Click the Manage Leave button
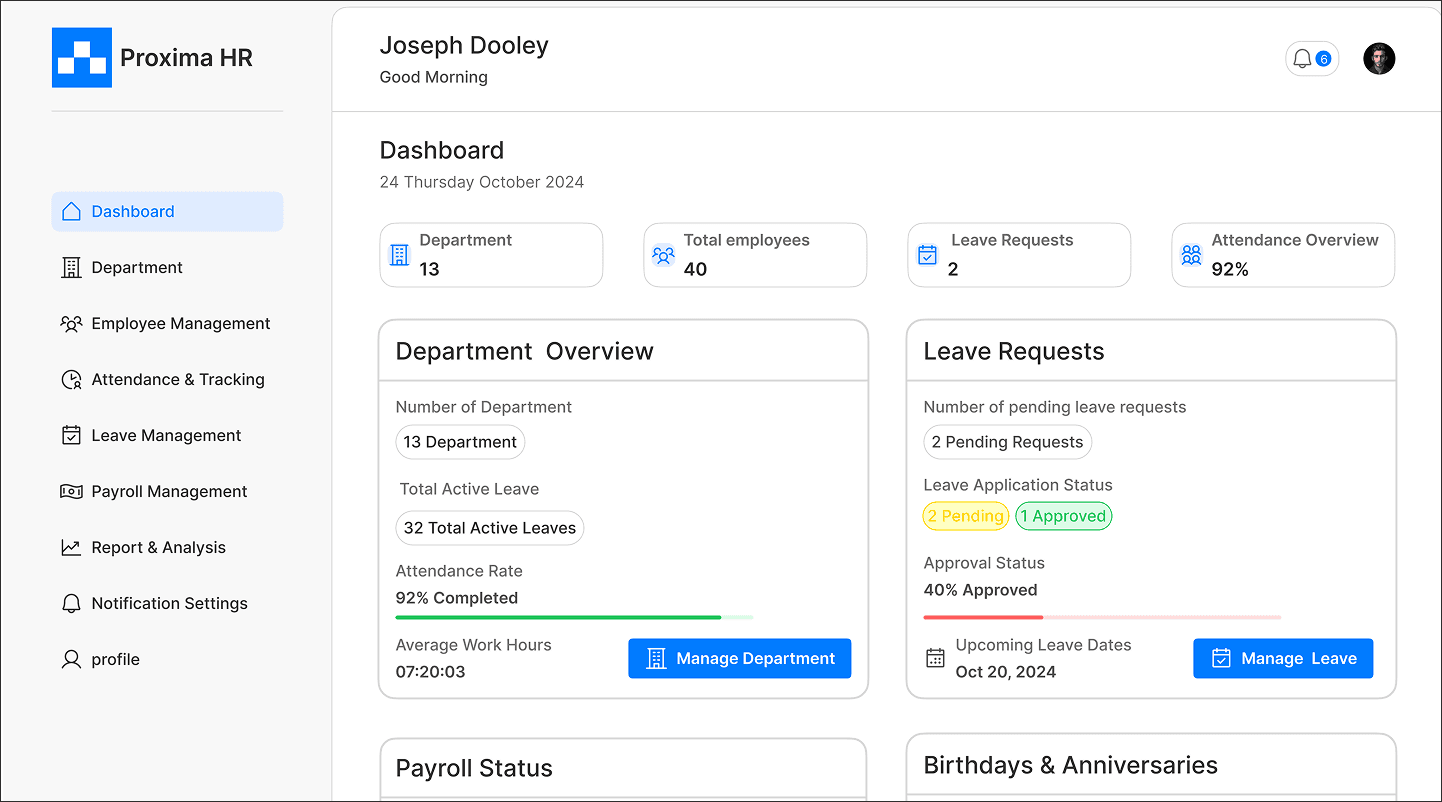Screen dimensions: 1442x802 pyautogui.click(x=1283, y=658)
